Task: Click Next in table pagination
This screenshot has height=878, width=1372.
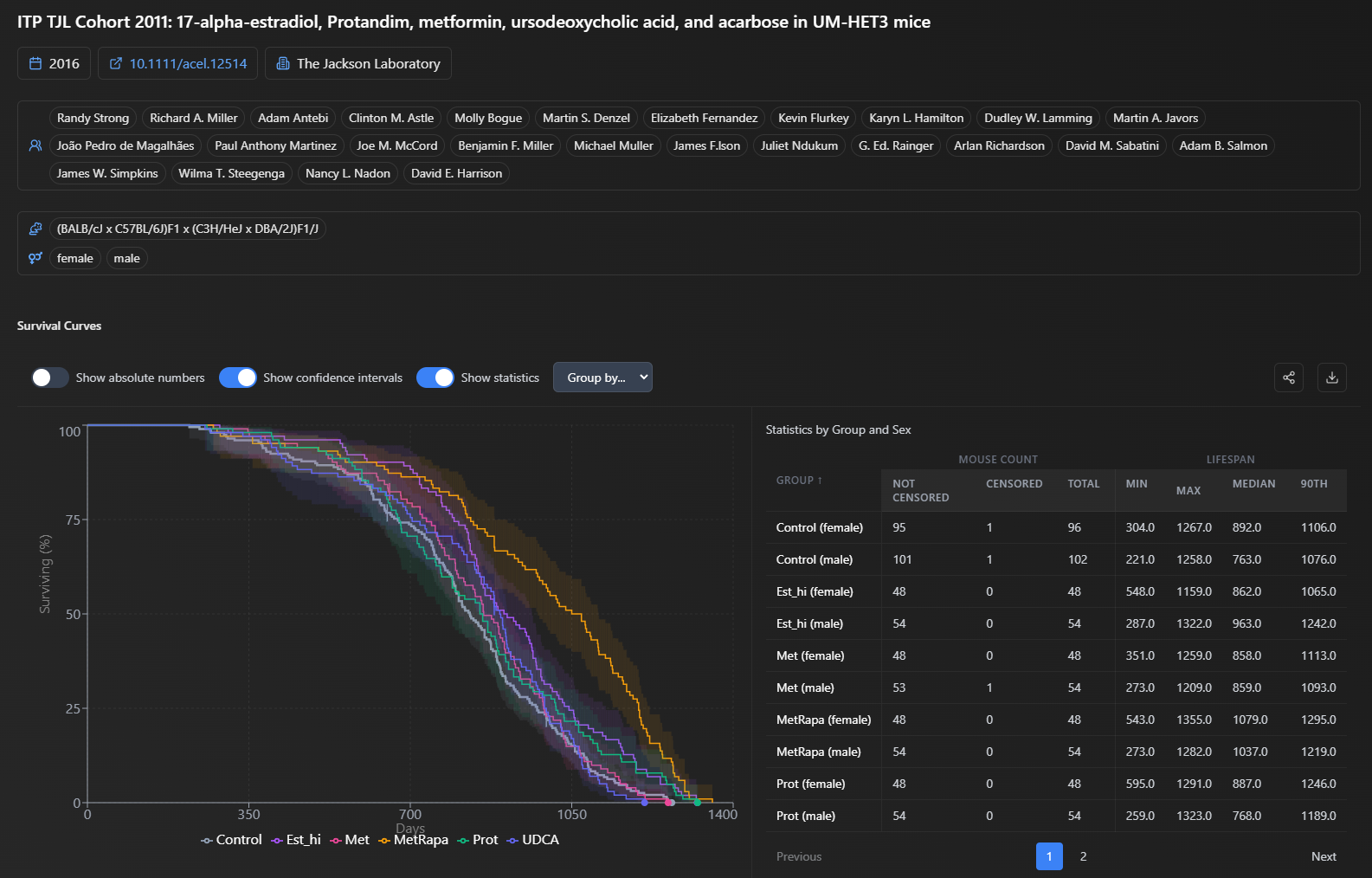Action: (x=1324, y=856)
